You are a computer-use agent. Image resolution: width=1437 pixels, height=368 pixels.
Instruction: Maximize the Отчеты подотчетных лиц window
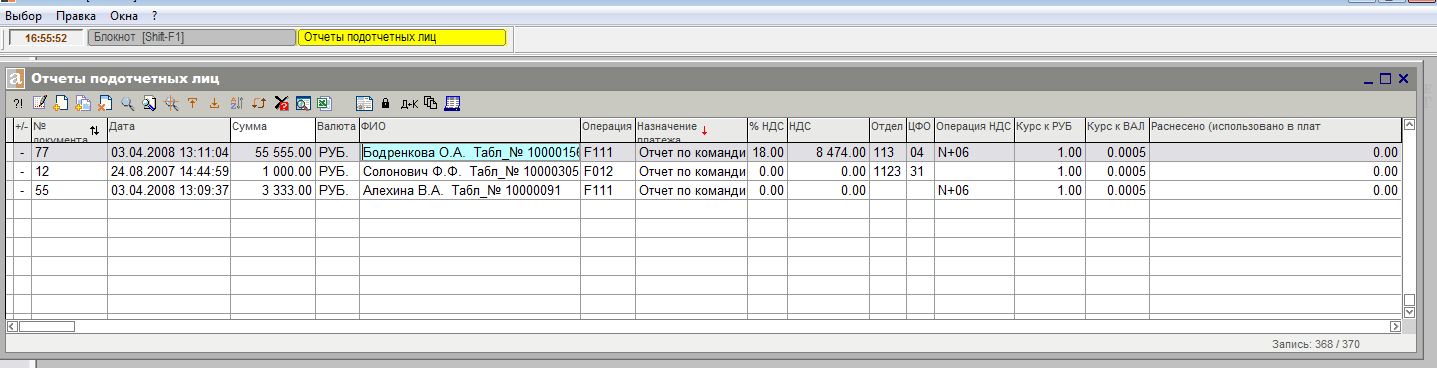1385,78
